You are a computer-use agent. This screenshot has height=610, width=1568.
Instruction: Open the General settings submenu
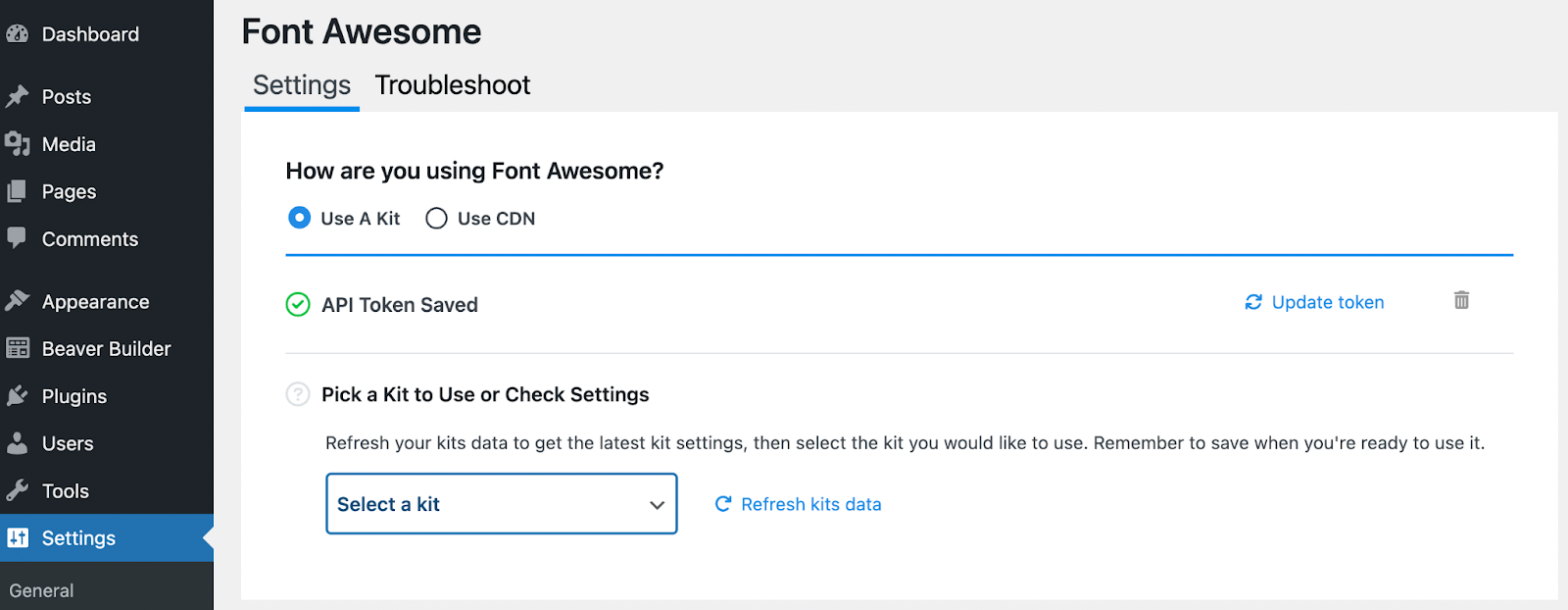(41, 590)
